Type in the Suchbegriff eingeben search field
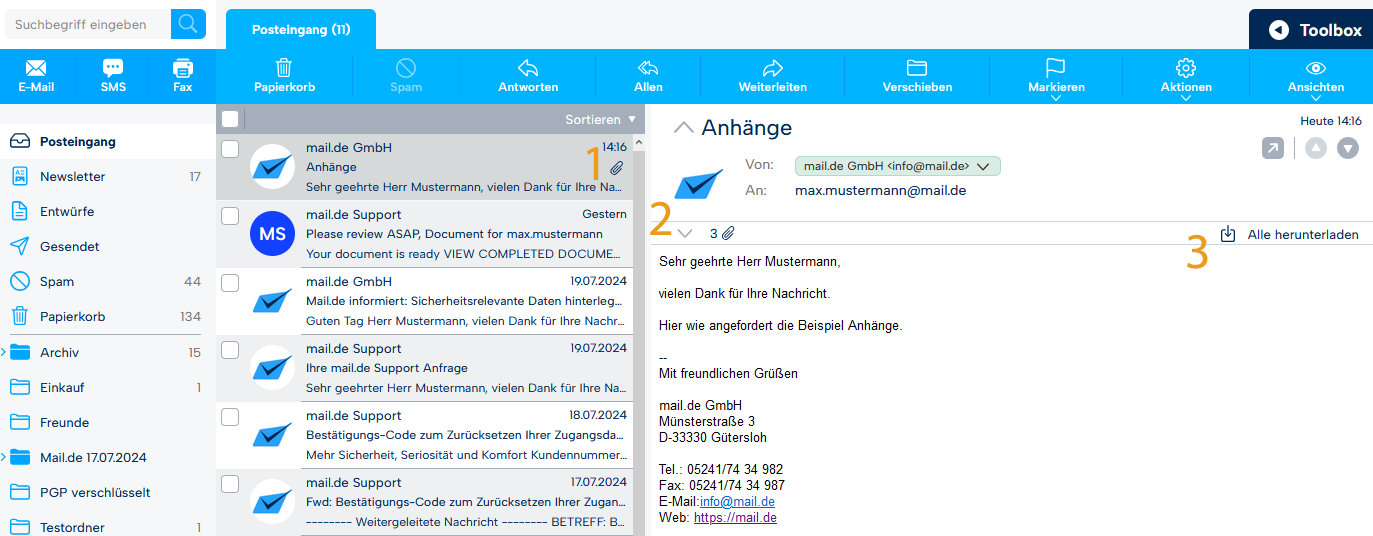The height and width of the screenshot is (536, 1373). click(86, 24)
